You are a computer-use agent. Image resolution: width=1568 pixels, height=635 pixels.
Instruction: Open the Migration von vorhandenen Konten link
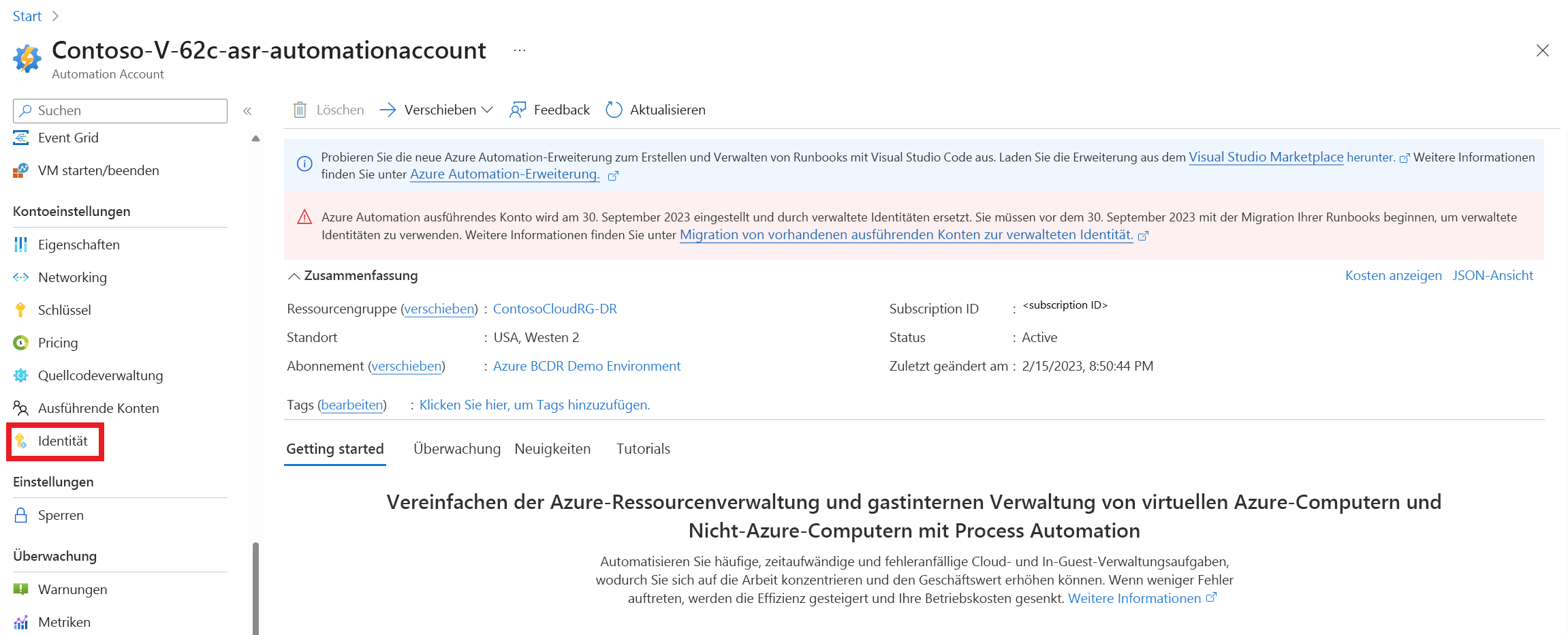(906, 235)
